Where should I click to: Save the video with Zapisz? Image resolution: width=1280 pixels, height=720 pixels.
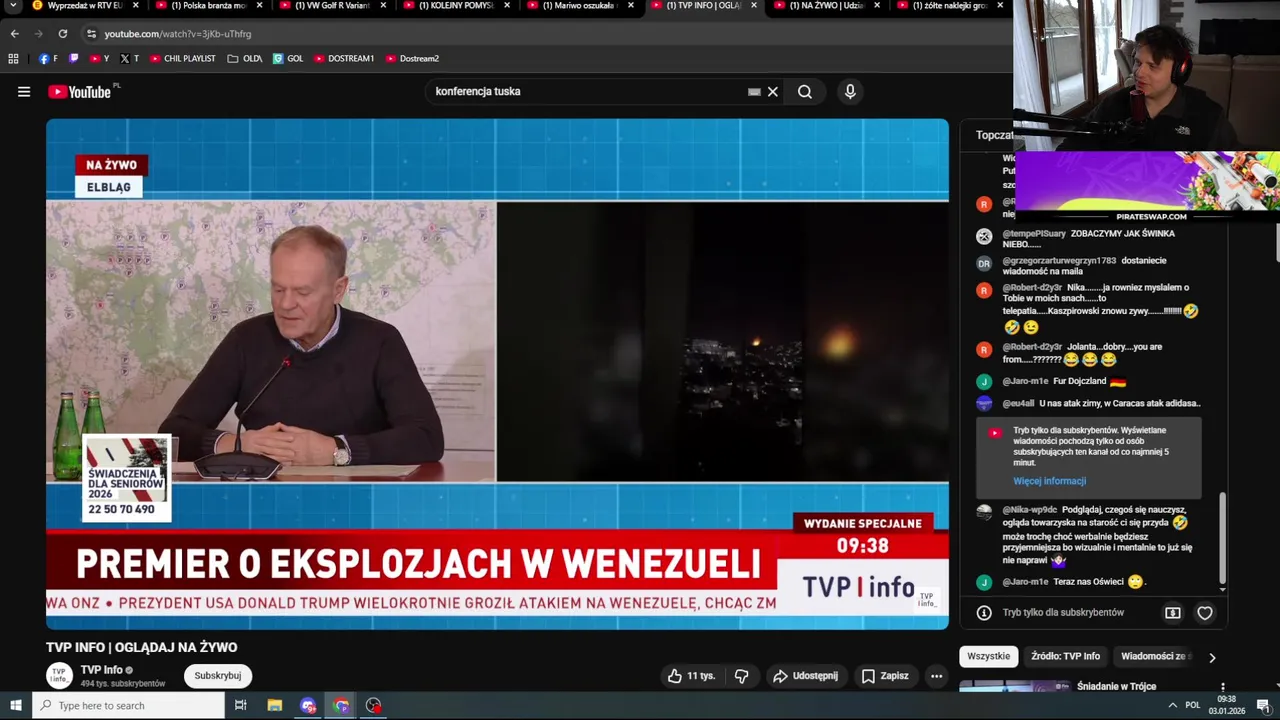pos(885,676)
